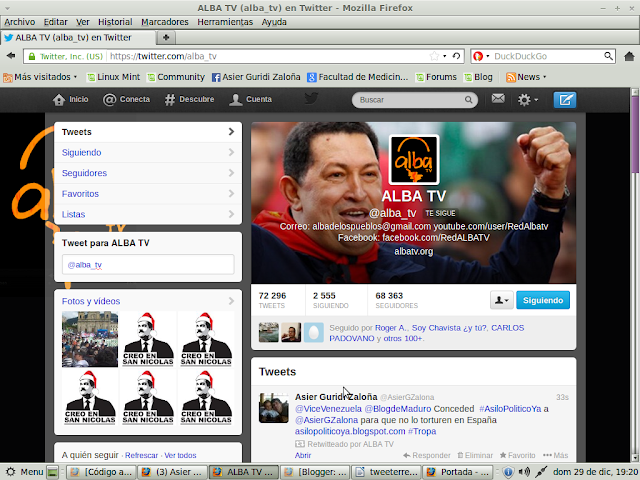Click the Twitter bird logo in navbar
Image resolution: width=640 pixels, height=480 pixels.
point(311,98)
